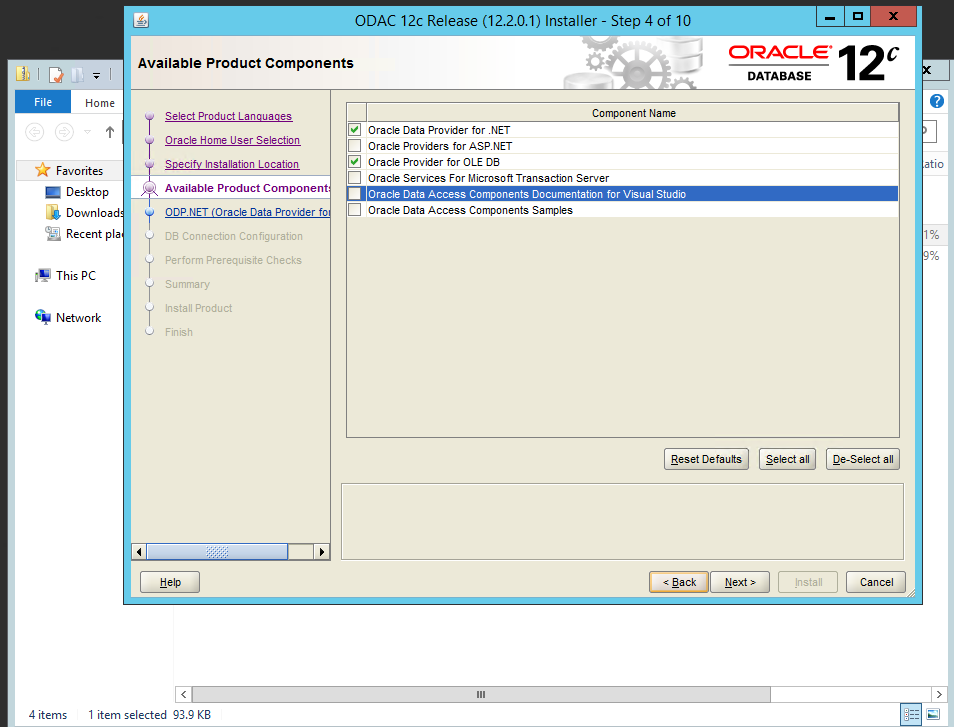954x727 pixels.
Task: Click Explorer horizontal scrollbar left arrow
Action: coord(184,694)
